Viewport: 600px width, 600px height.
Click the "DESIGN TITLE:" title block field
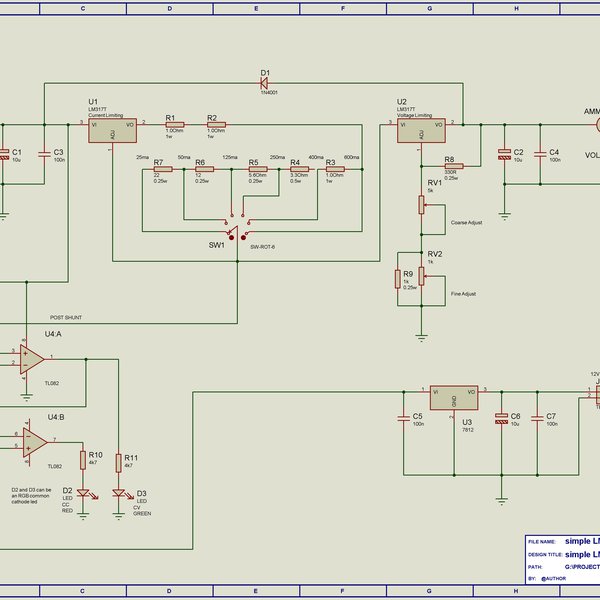pyautogui.click(x=545, y=554)
